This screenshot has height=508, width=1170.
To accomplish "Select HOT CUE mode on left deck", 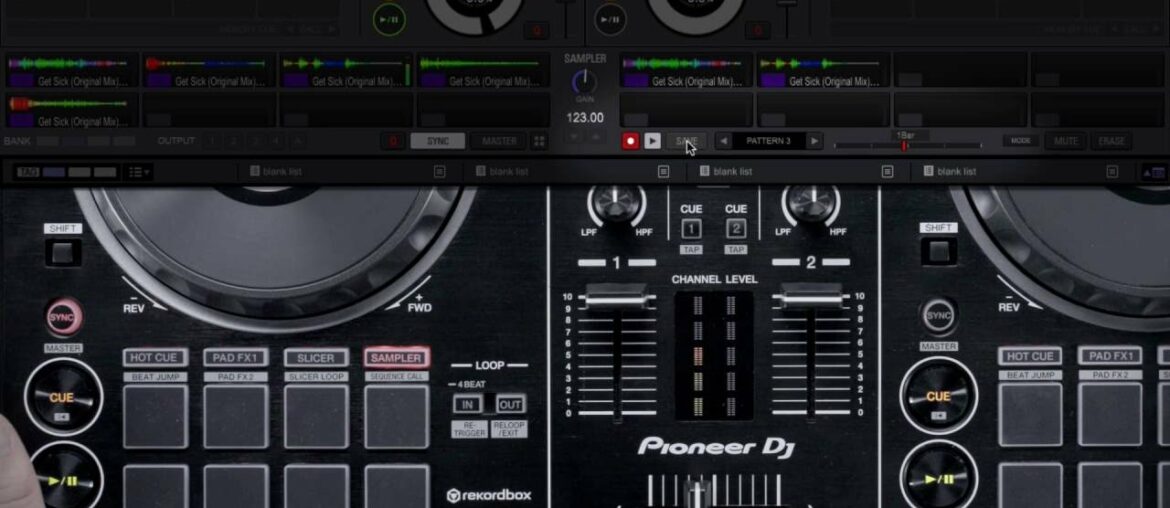I will pos(155,358).
